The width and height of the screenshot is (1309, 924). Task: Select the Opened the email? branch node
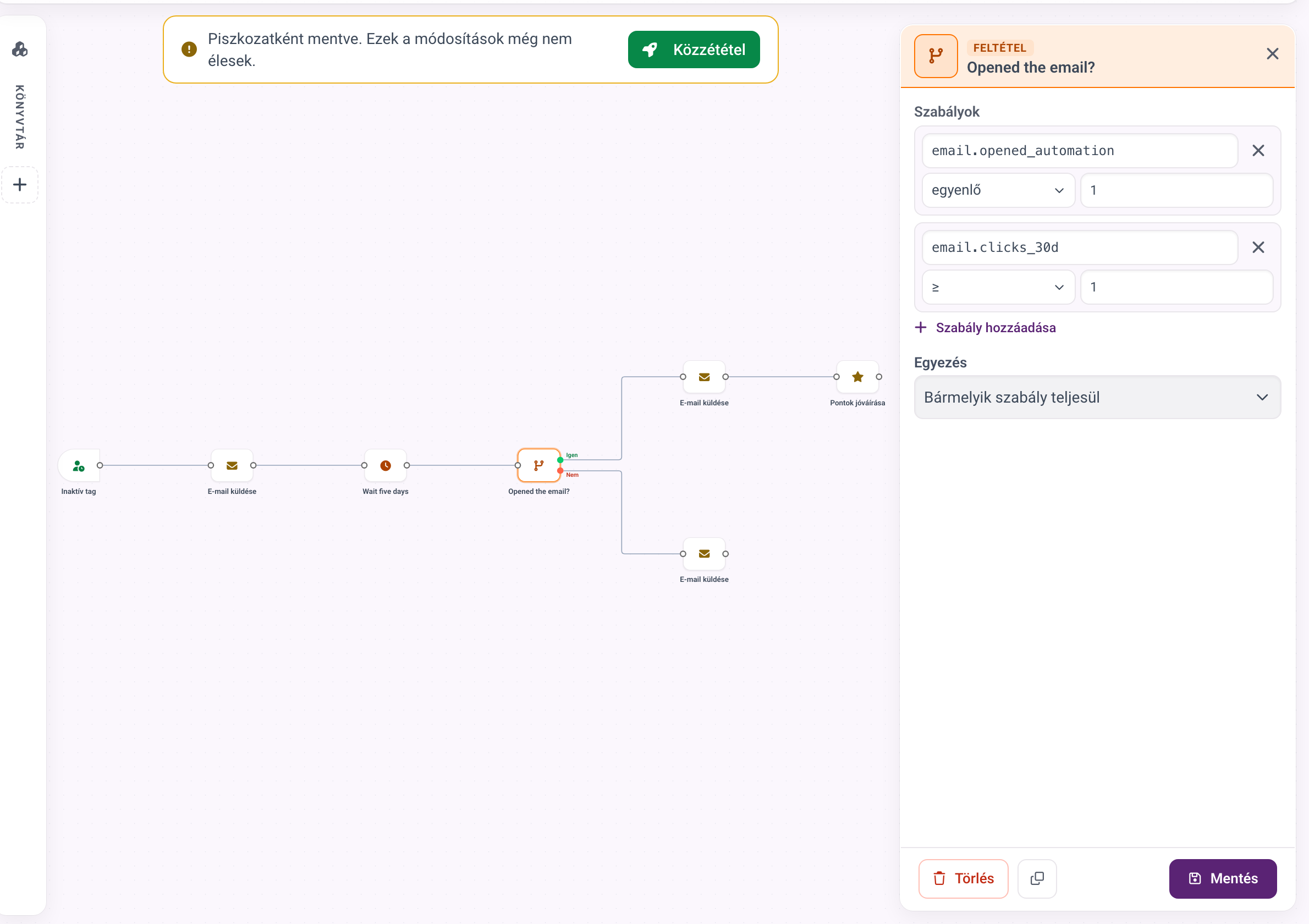tap(539, 466)
